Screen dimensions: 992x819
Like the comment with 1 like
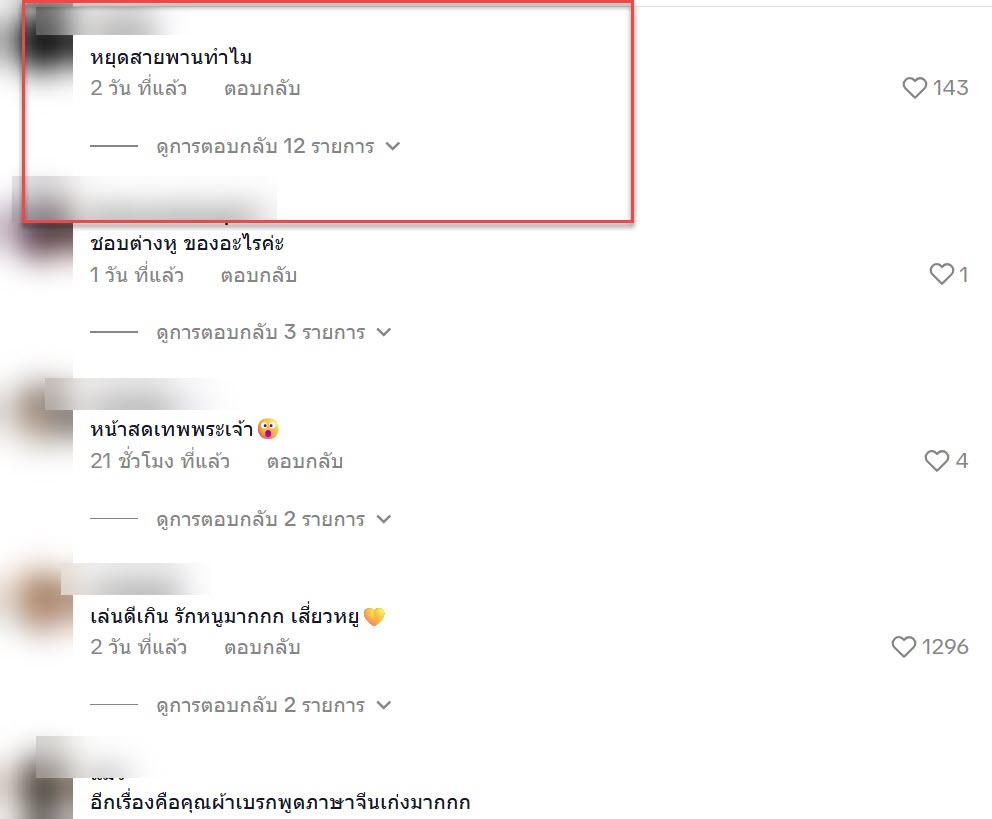(941, 274)
